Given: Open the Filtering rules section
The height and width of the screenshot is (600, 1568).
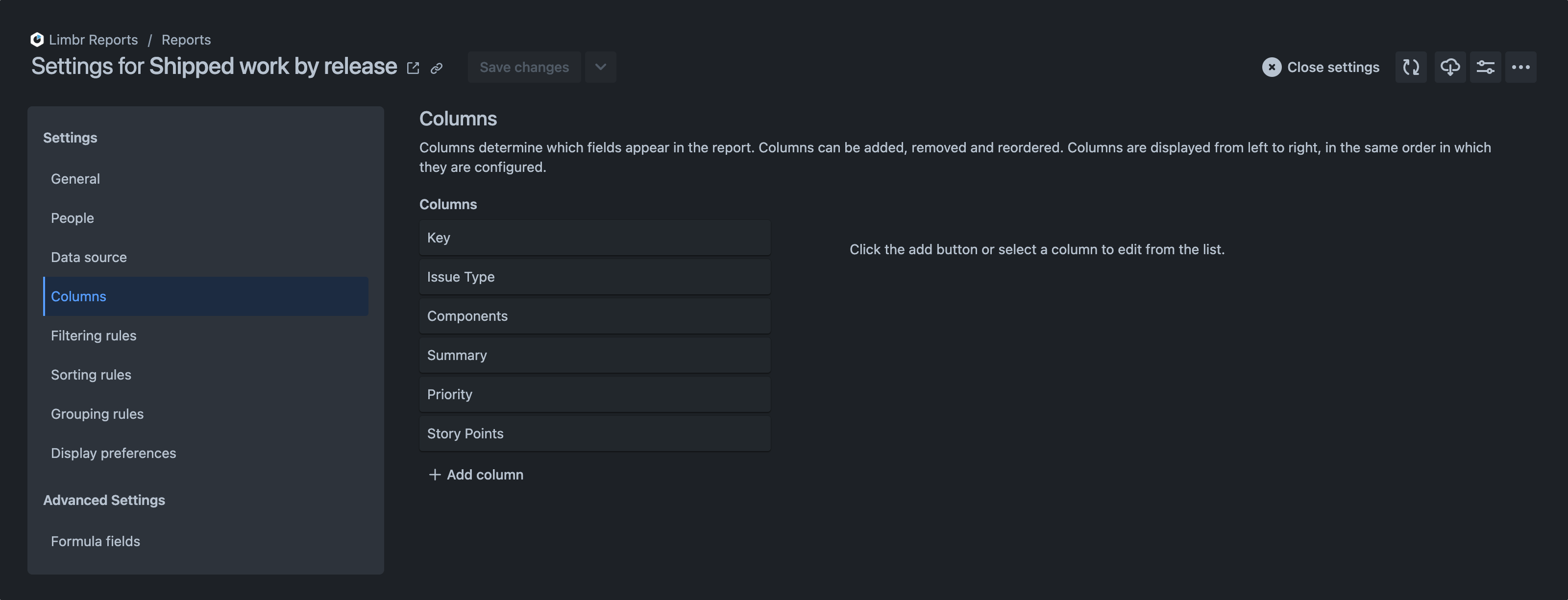Looking at the screenshot, I should coord(93,336).
